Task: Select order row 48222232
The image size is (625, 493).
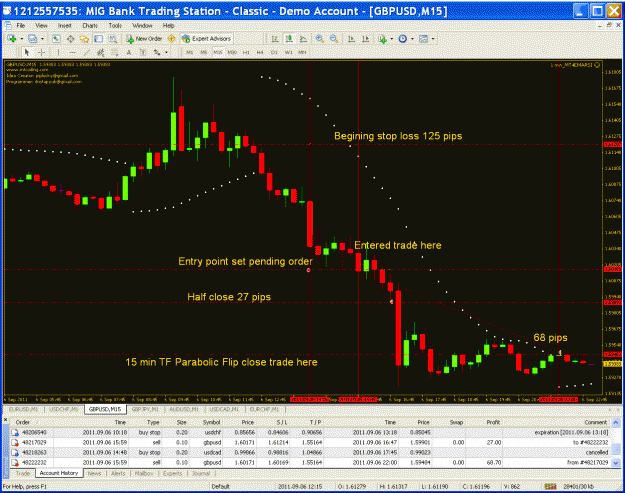Action: click(311, 462)
